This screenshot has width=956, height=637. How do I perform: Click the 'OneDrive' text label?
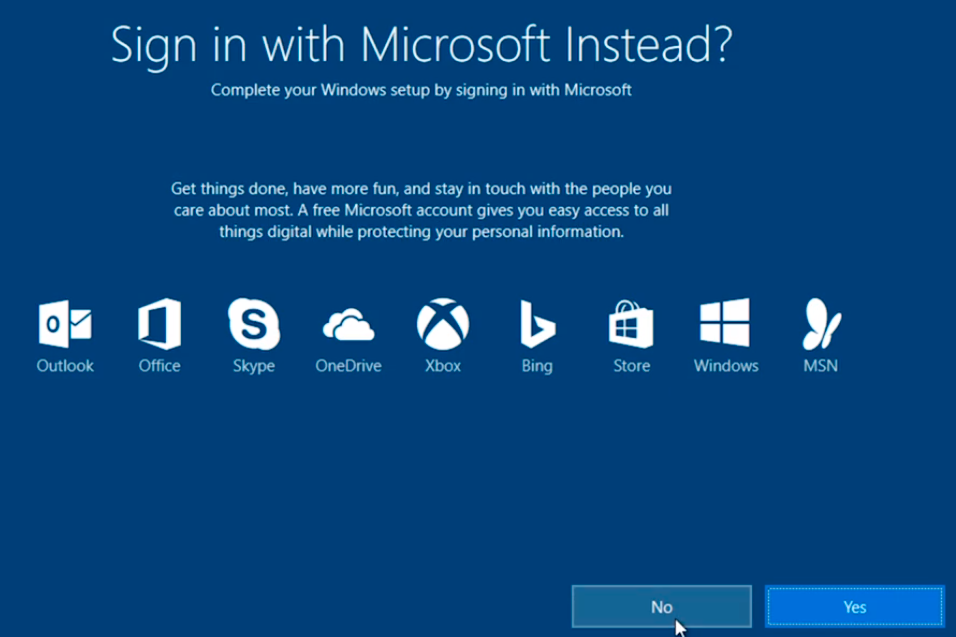pos(348,366)
